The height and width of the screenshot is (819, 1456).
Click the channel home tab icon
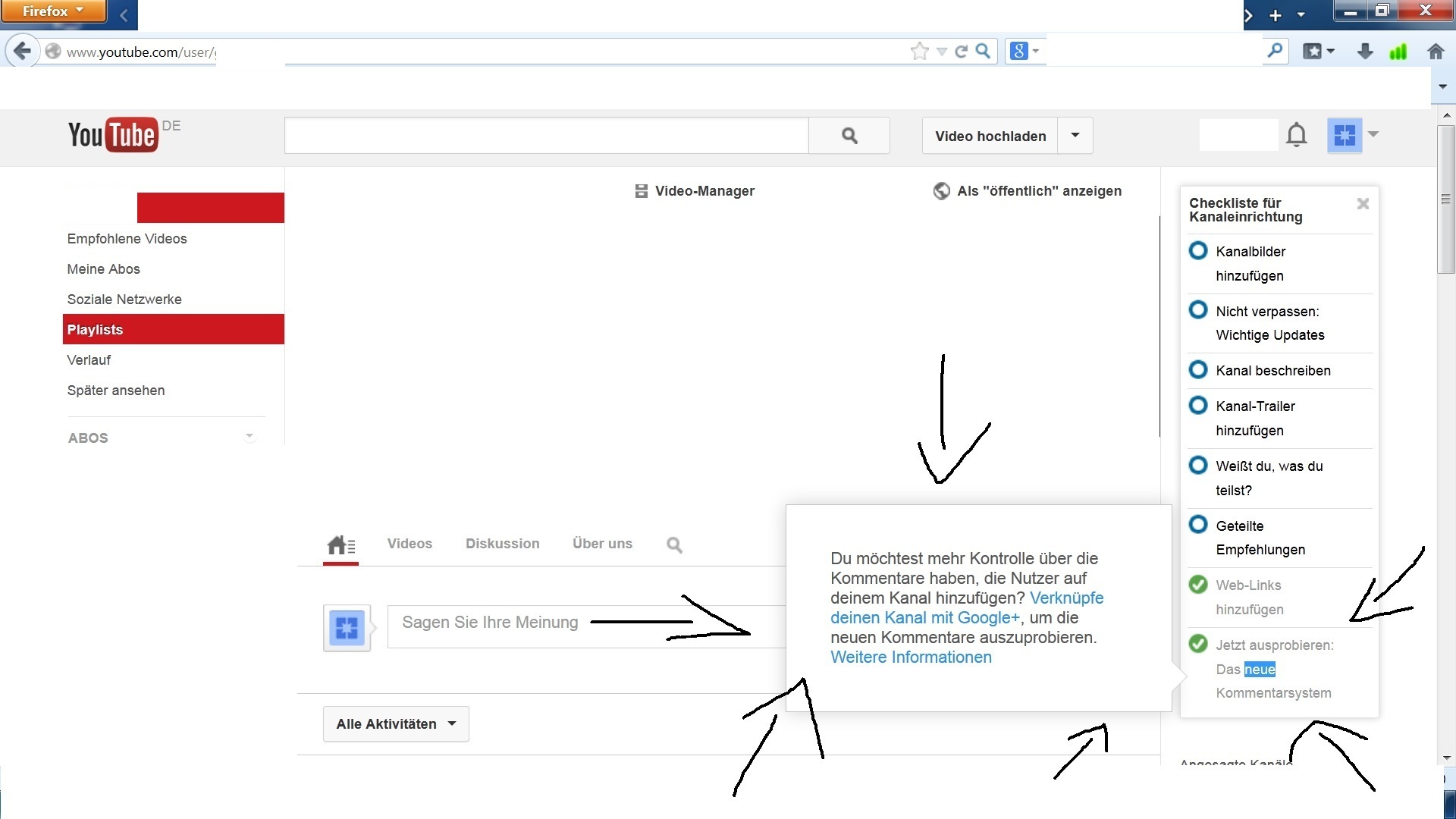[x=340, y=544]
